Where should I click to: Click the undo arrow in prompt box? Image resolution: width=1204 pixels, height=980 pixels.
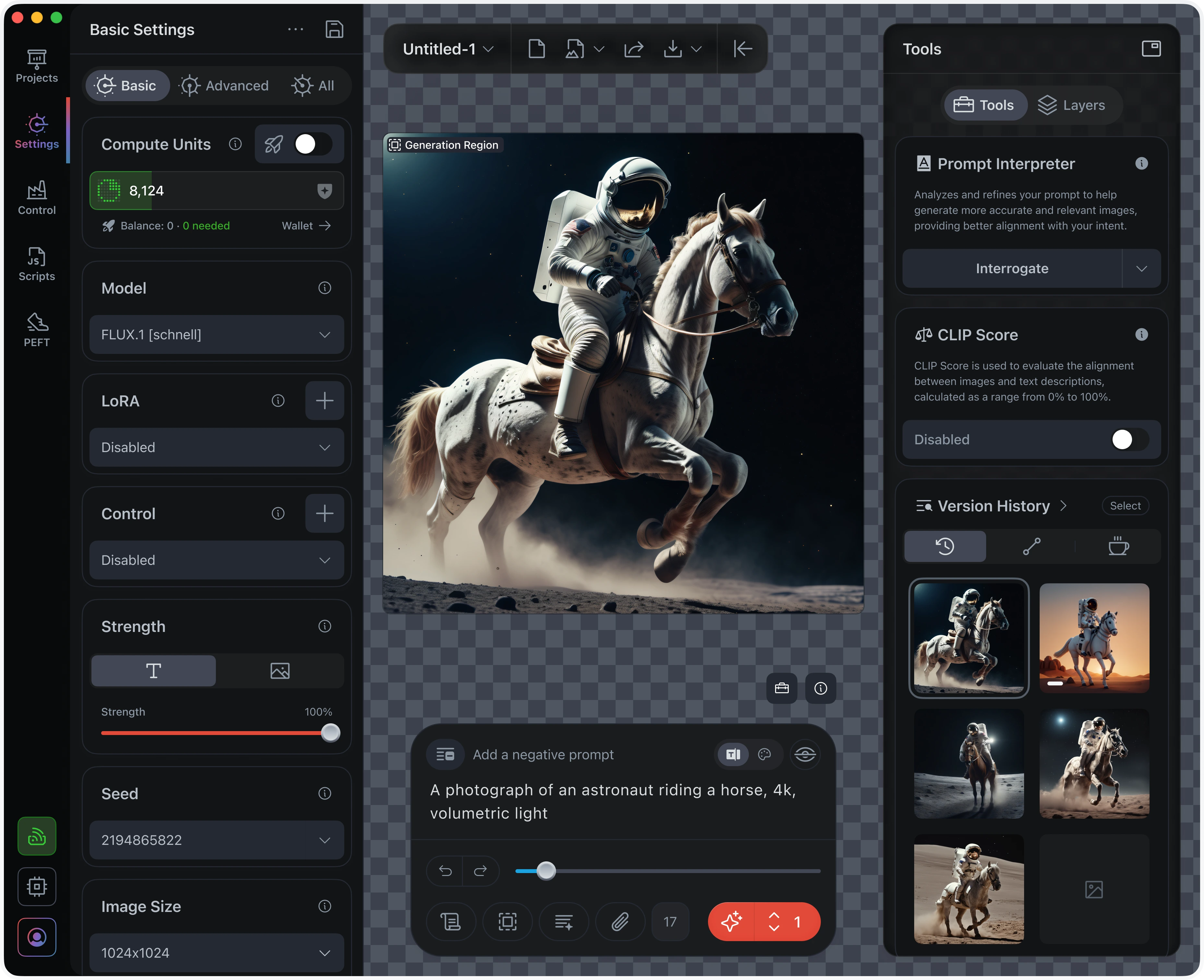pyautogui.click(x=445, y=871)
